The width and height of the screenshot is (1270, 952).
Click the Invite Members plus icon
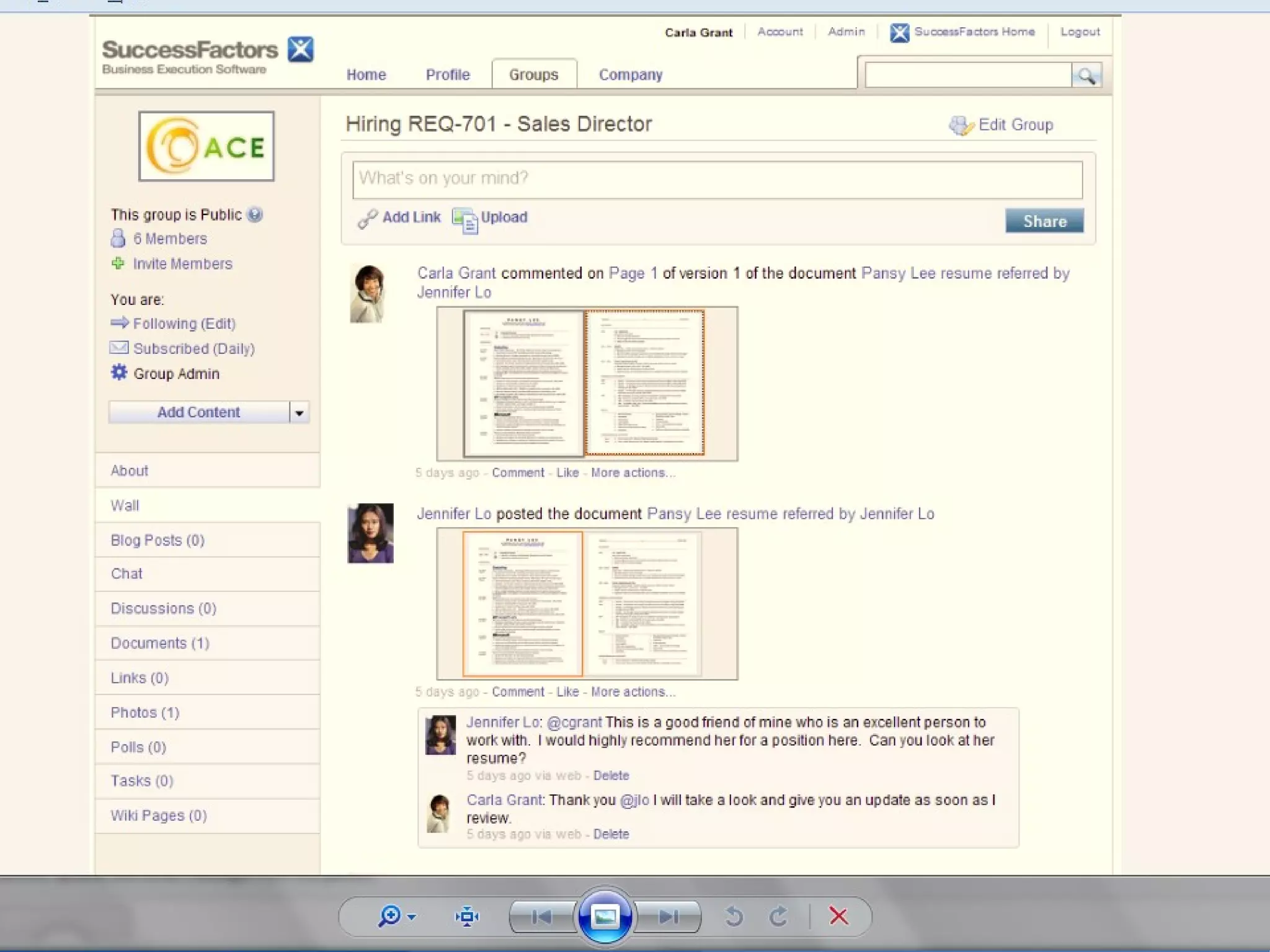(x=118, y=263)
